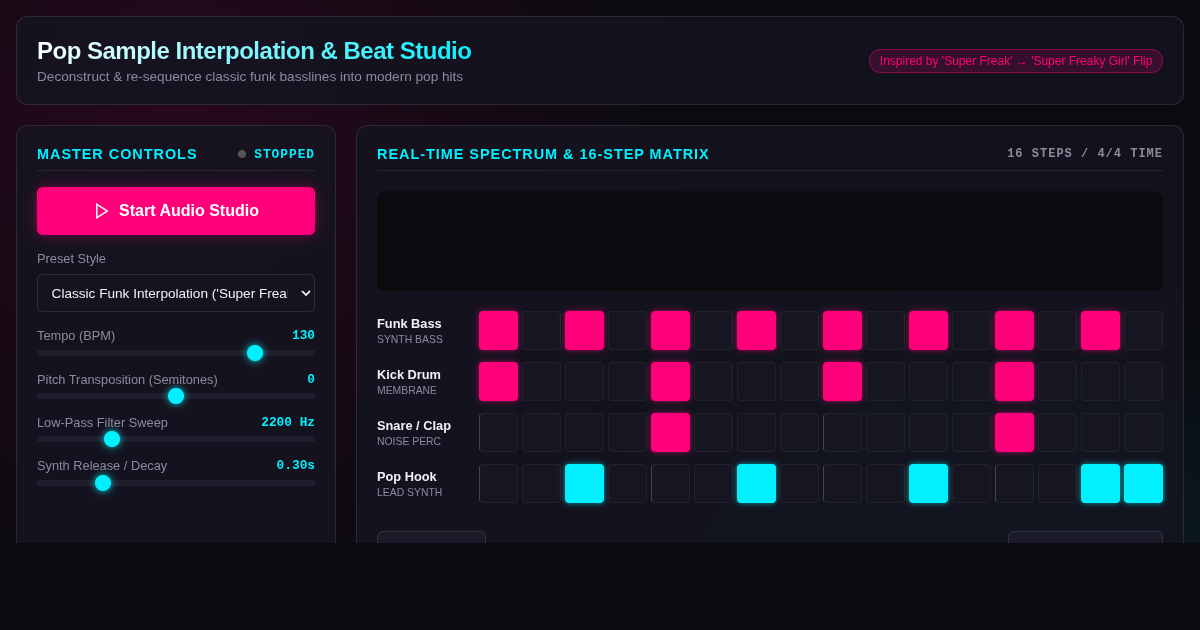The width and height of the screenshot is (1200, 630).
Task: Toggle Pop Hook step 16
Action: [x=1143, y=483]
